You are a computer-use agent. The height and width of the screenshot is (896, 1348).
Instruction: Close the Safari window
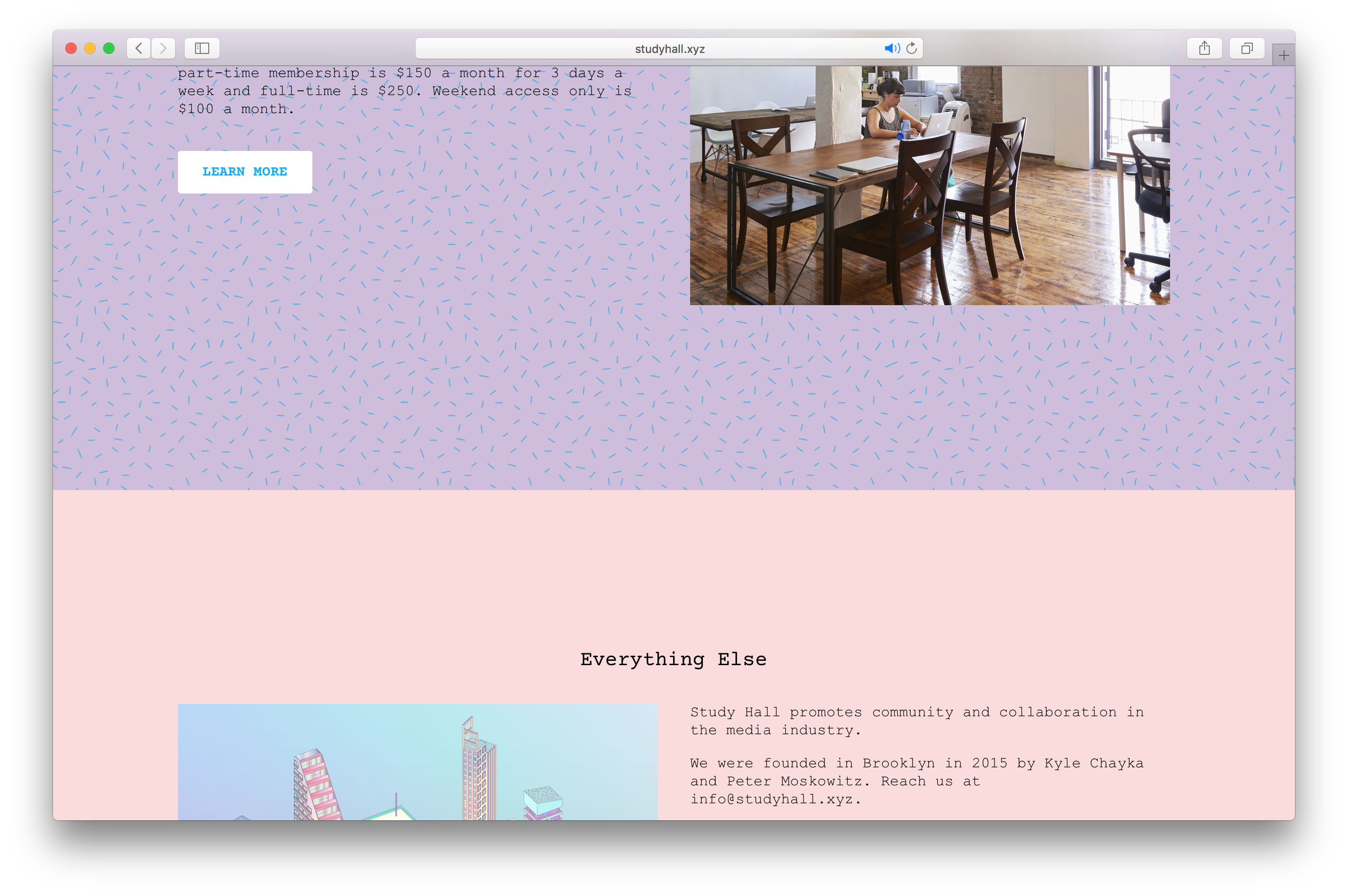click(71, 49)
